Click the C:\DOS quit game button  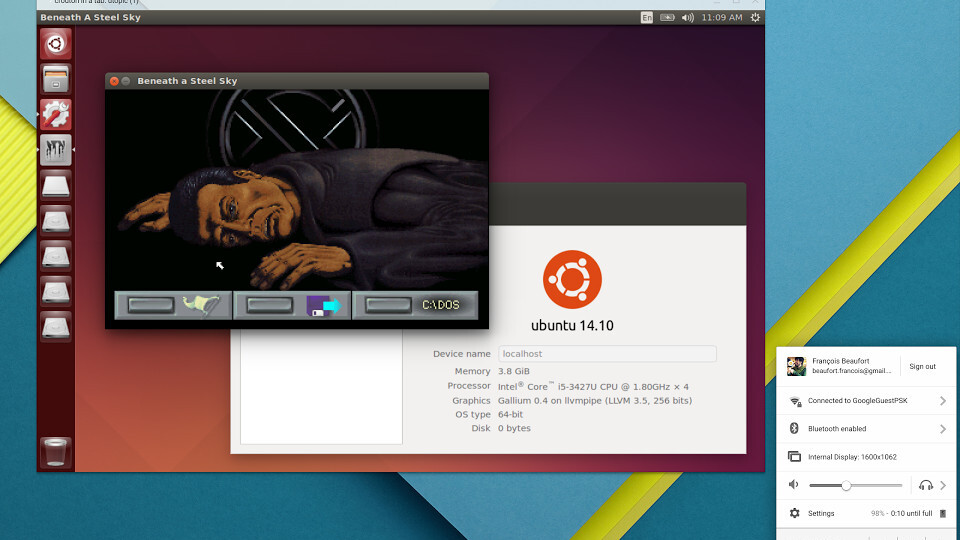coord(415,305)
